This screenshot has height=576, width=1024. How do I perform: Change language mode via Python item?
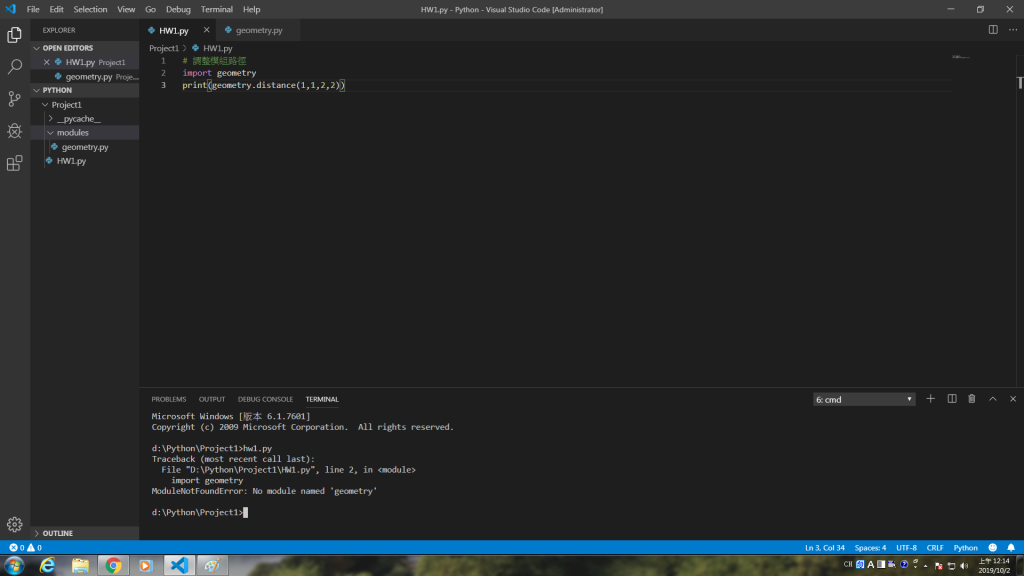[x=965, y=548]
